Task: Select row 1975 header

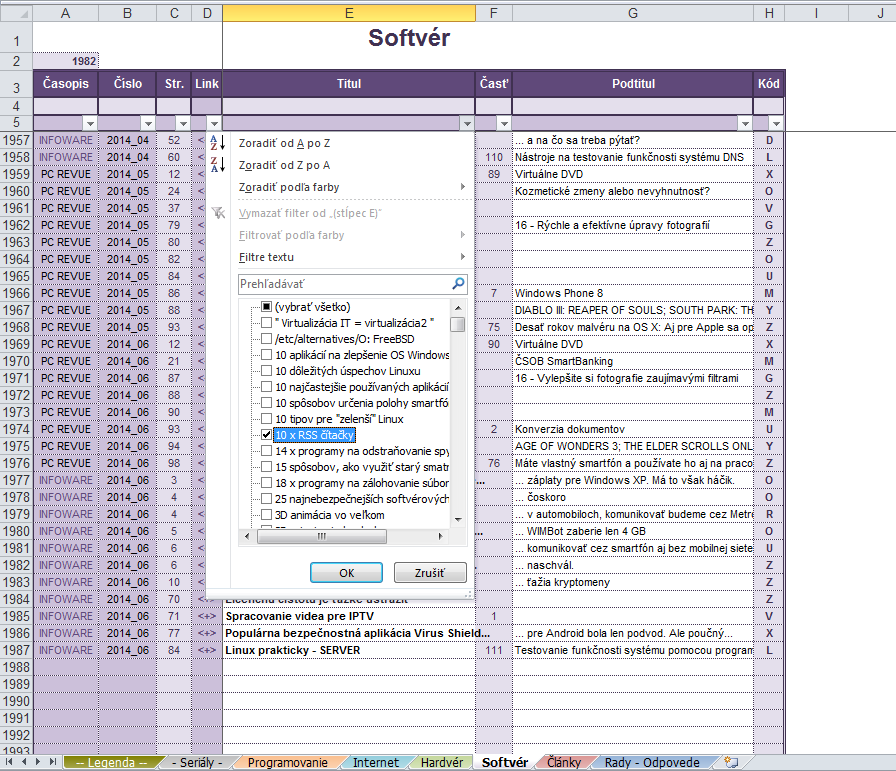Action: pyautogui.click(x=16, y=446)
